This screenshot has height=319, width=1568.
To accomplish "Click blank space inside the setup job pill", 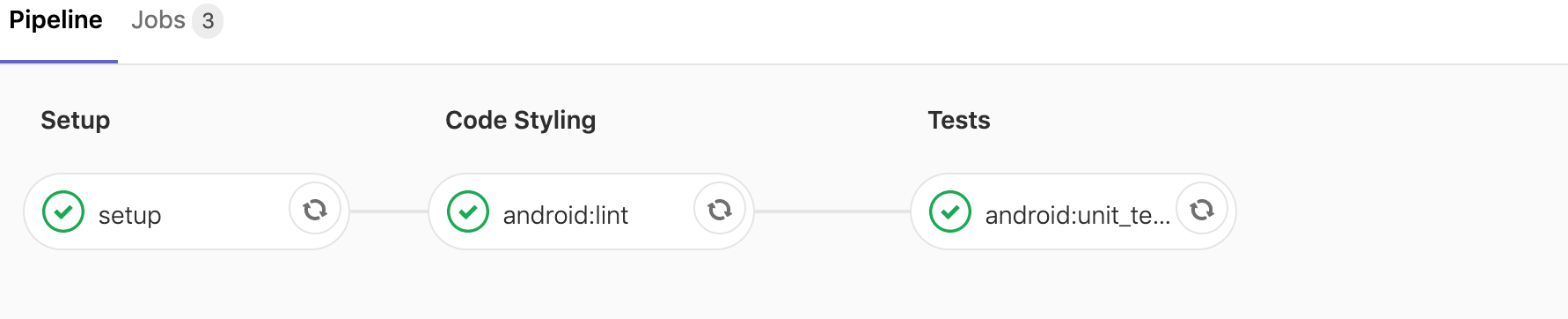I will coord(225,211).
